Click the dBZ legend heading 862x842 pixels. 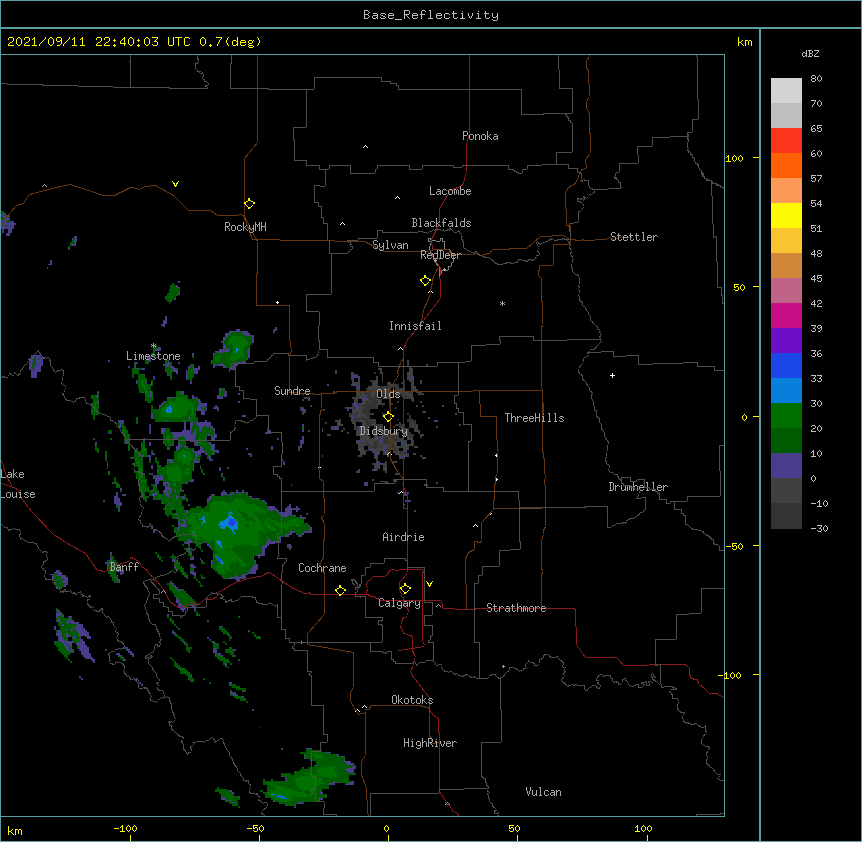[x=810, y=53]
